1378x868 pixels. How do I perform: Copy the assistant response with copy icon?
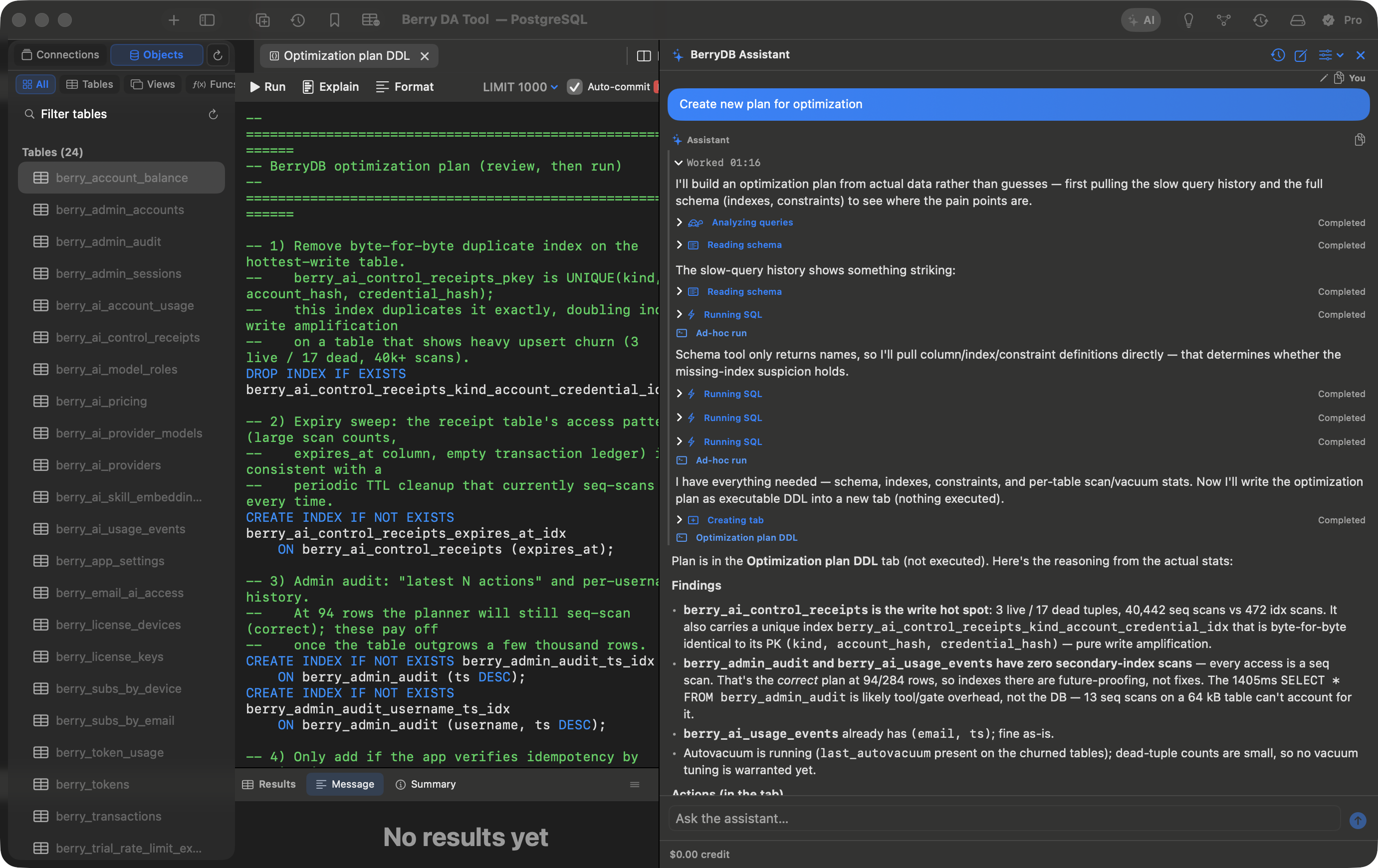click(1359, 140)
